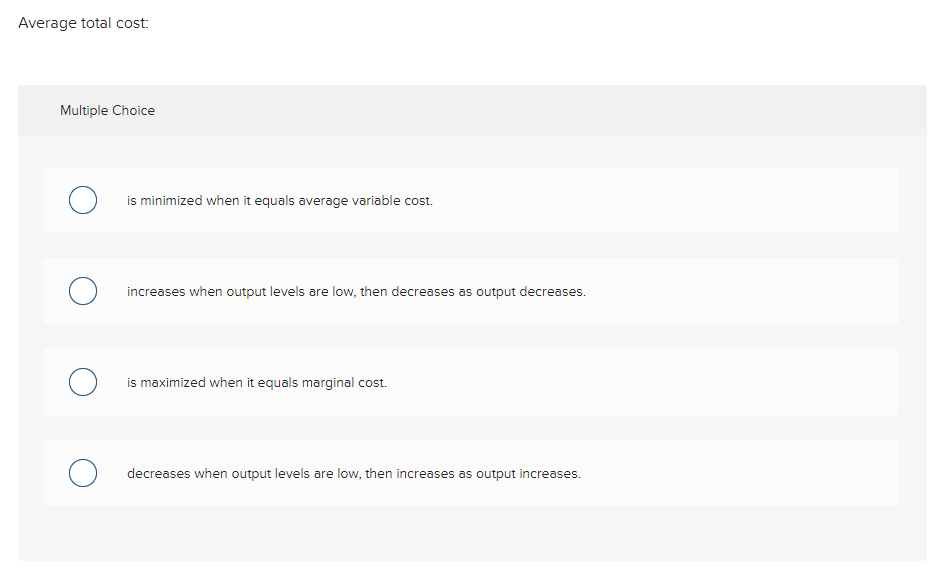The height and width of the screenshot is (576, 946).
Task: Choose 'is minimized when it equals average variable cost'
Action: [83, 200]
